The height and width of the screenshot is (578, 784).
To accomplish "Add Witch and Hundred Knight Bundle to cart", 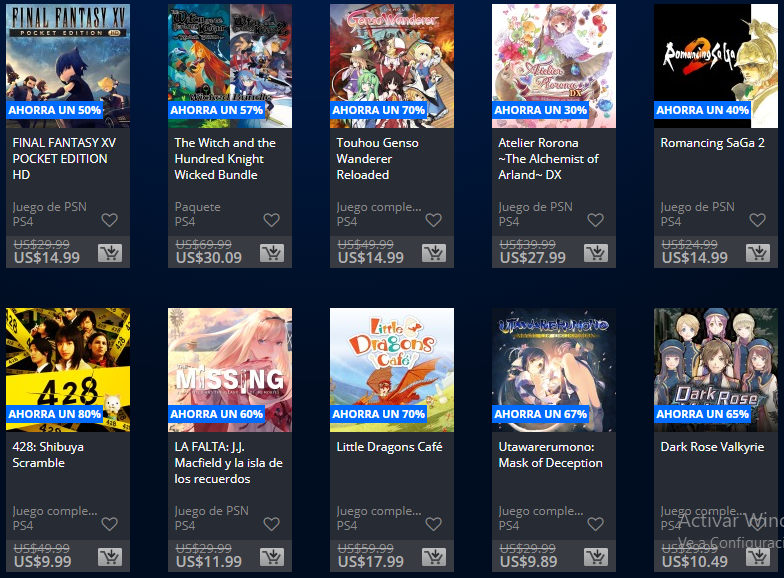I will 272,253.
